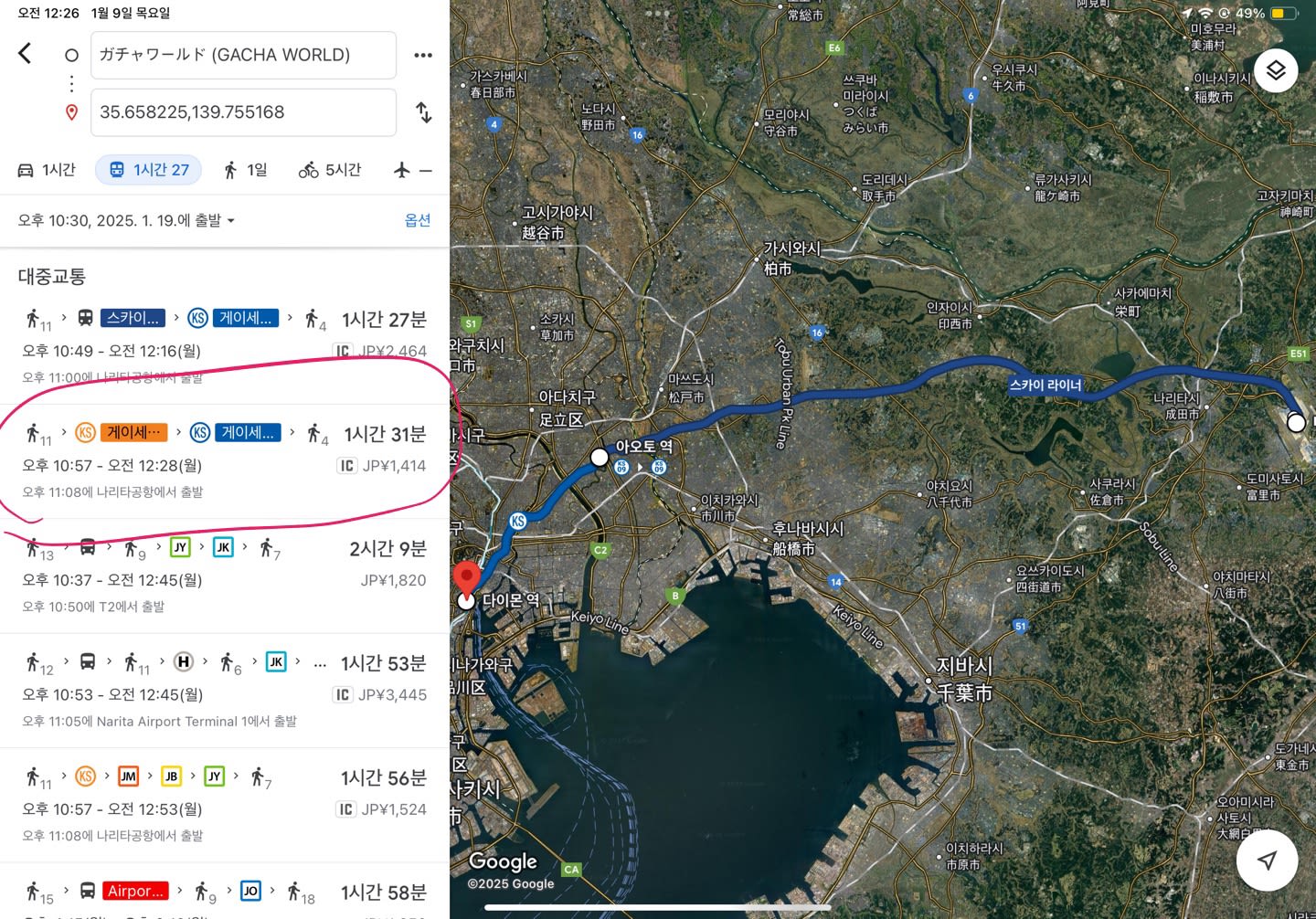The image size is (1316, 919).
Task: Click the 다이몬 역 station label on map
Action: (511, 600)
